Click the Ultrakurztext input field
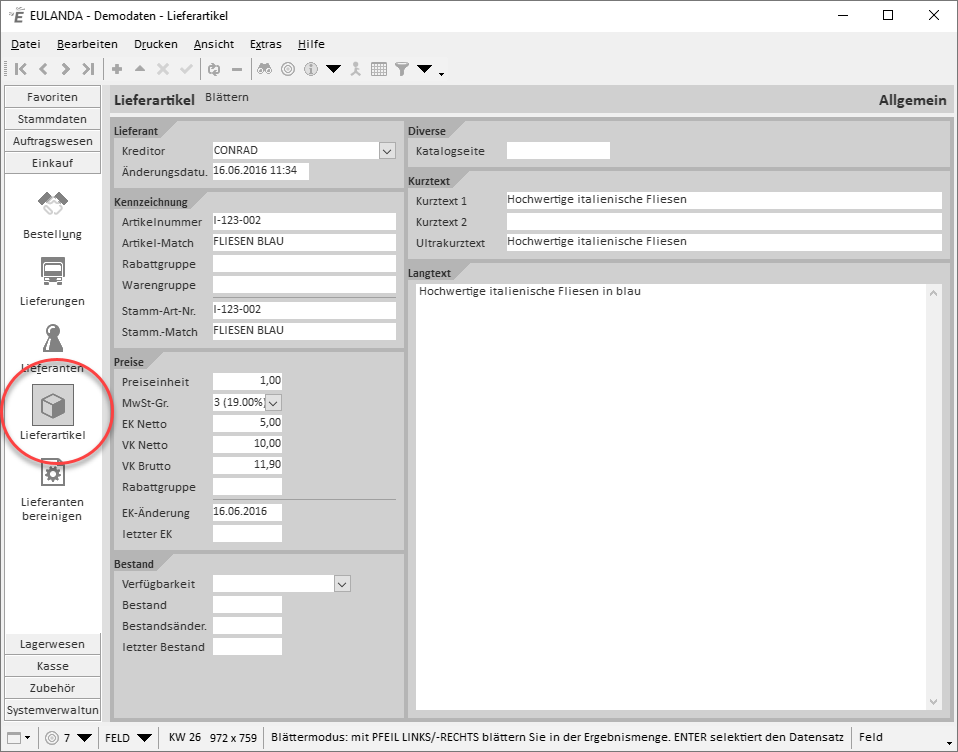Image resolution: width=958 pixels, height=752 pixels. coord(725,242)
